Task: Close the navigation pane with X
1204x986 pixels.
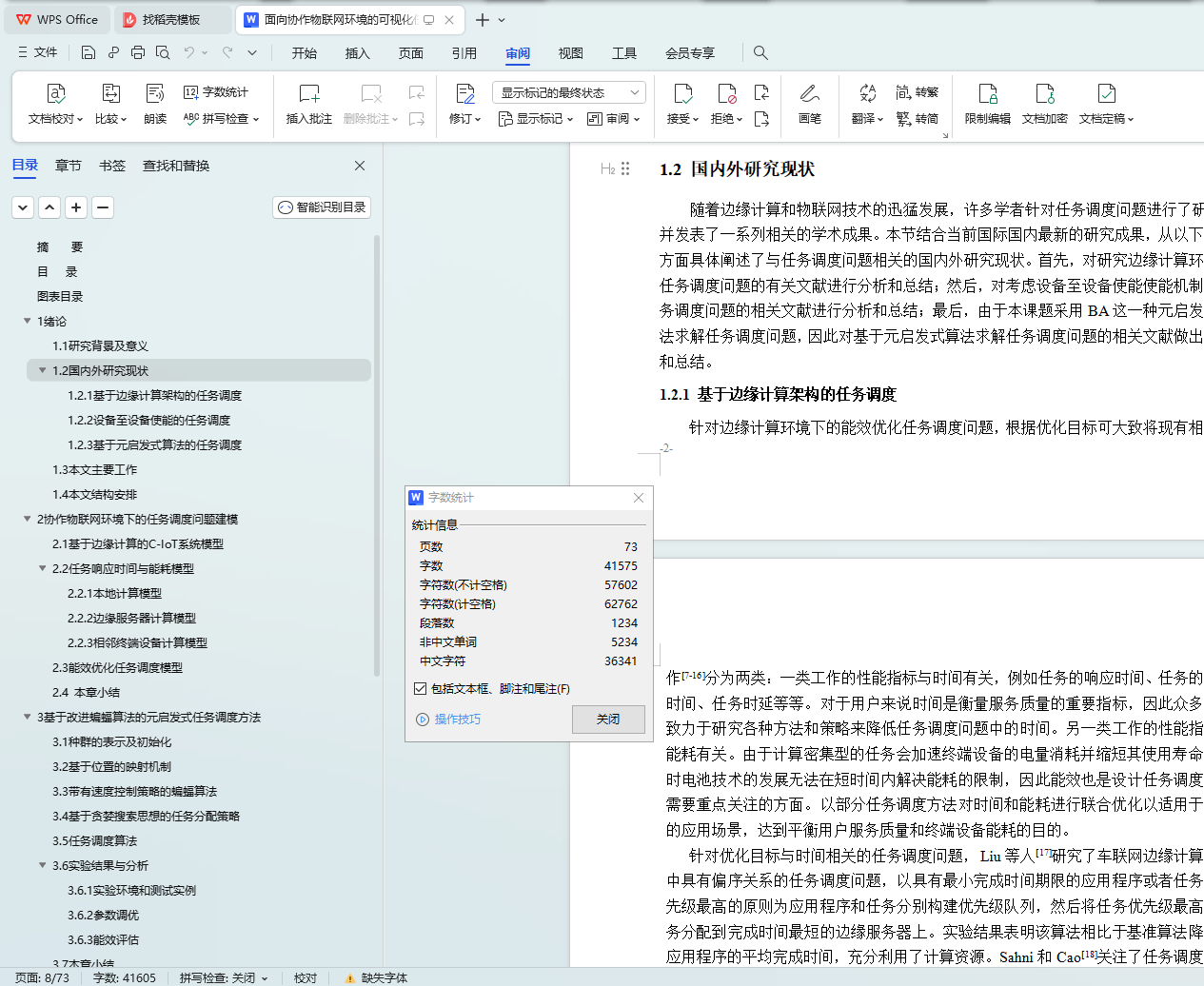Action: pos(360,166)
